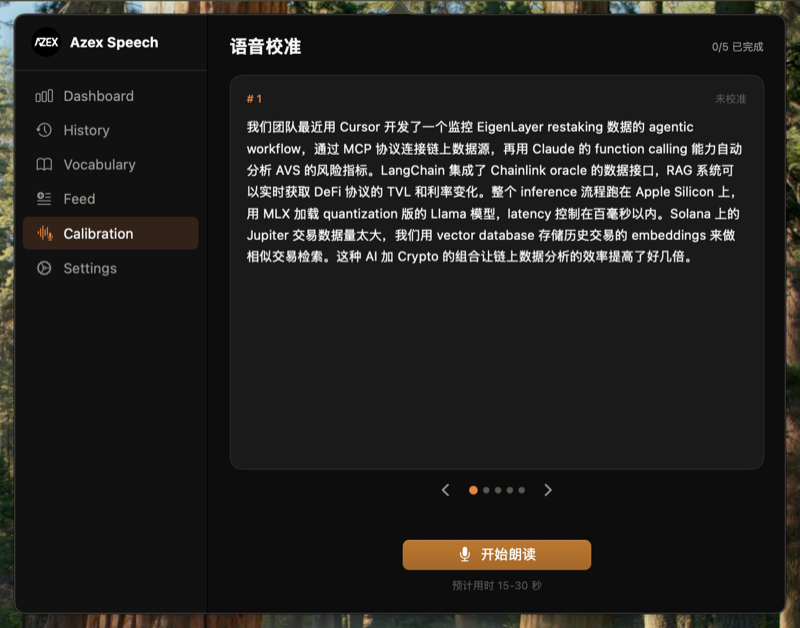Image resolution: width=800 pixels, height=628 pixels.
Task: Select the Calibration sidebar entry
Action: point(110,233)
